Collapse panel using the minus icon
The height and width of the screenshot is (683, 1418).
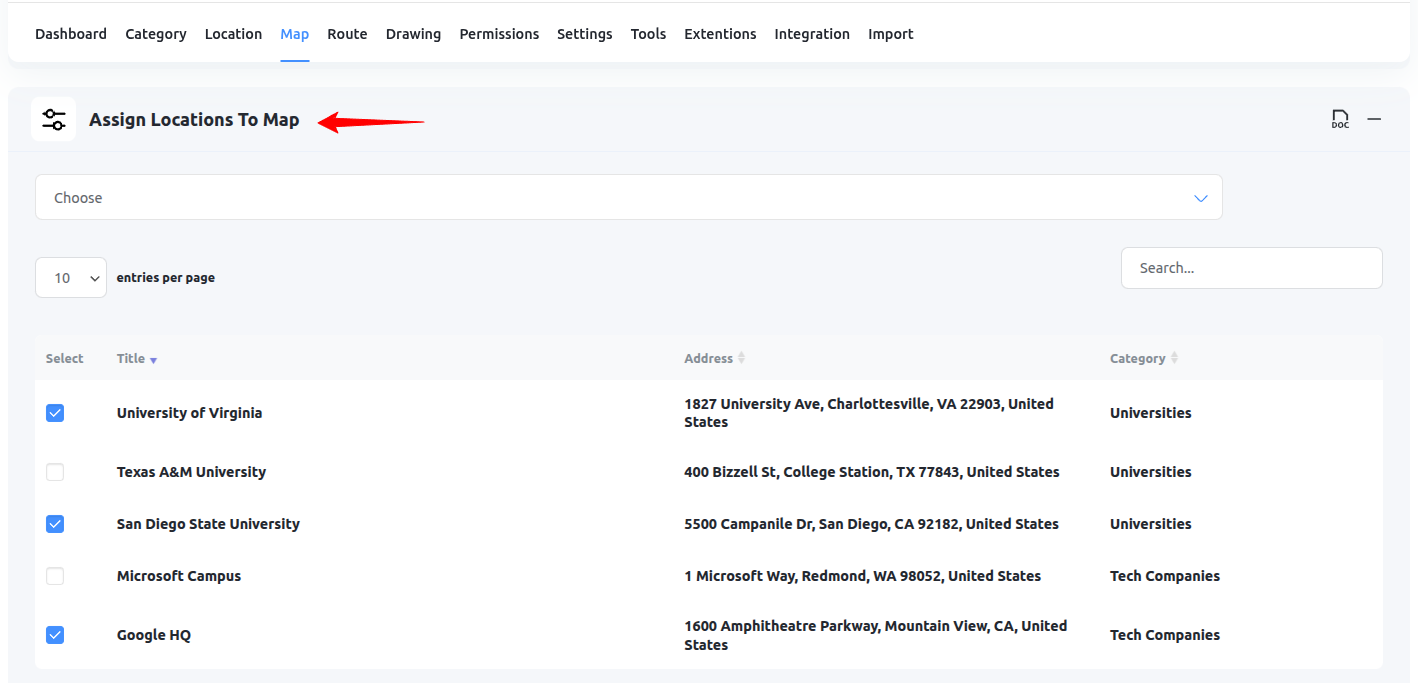tap(1374, 119)
